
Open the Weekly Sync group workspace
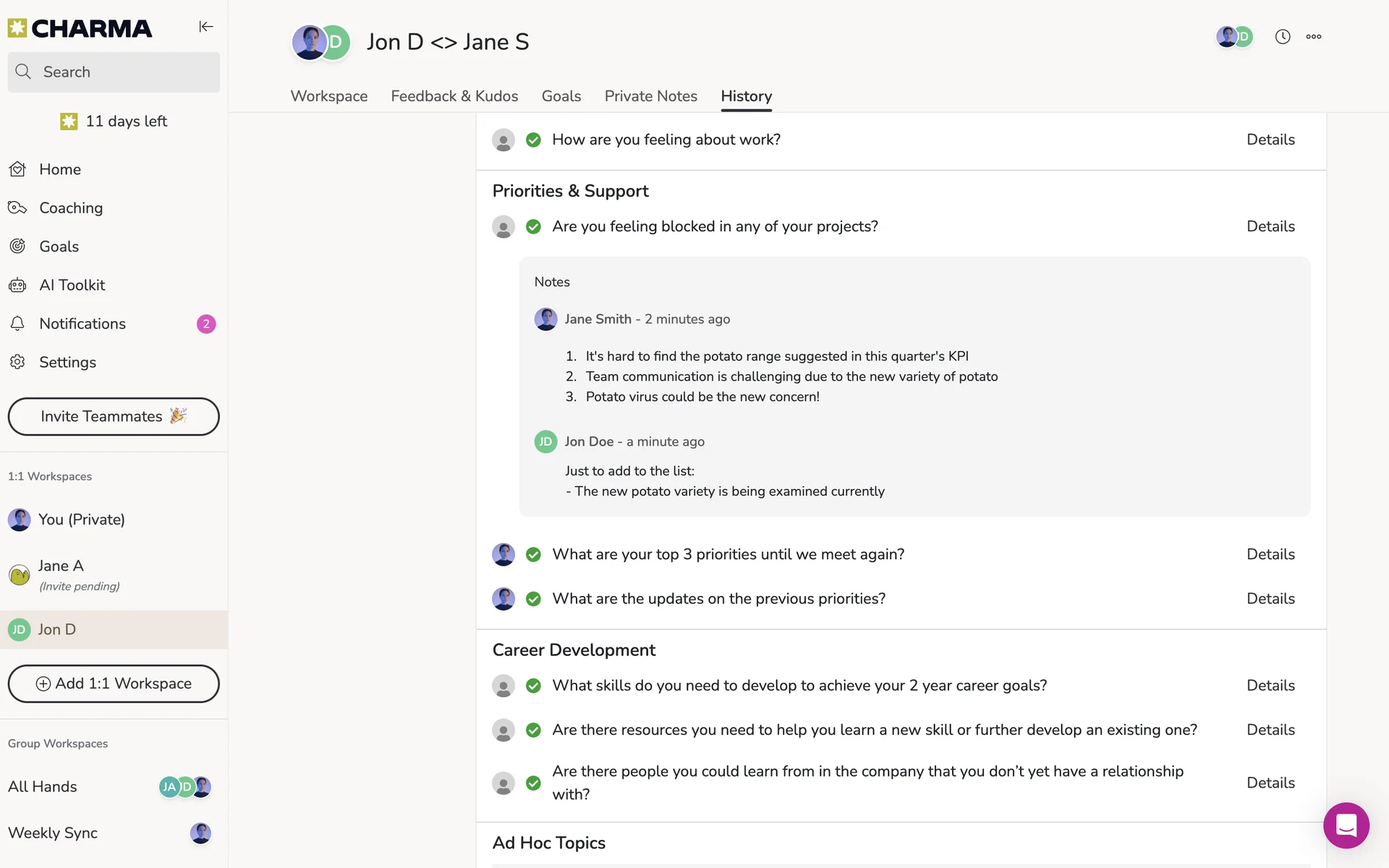[x=53, y=833]
